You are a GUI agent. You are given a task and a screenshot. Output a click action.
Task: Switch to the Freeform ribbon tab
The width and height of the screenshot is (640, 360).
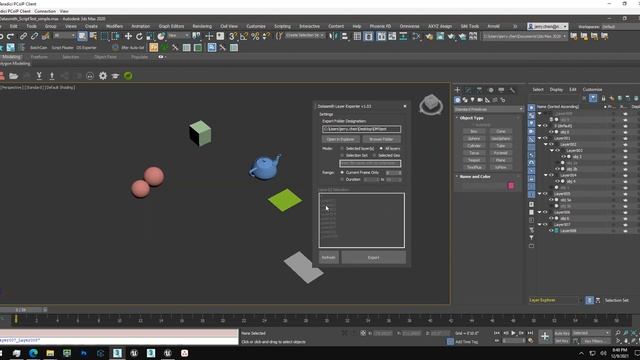(x=39, y=57)
